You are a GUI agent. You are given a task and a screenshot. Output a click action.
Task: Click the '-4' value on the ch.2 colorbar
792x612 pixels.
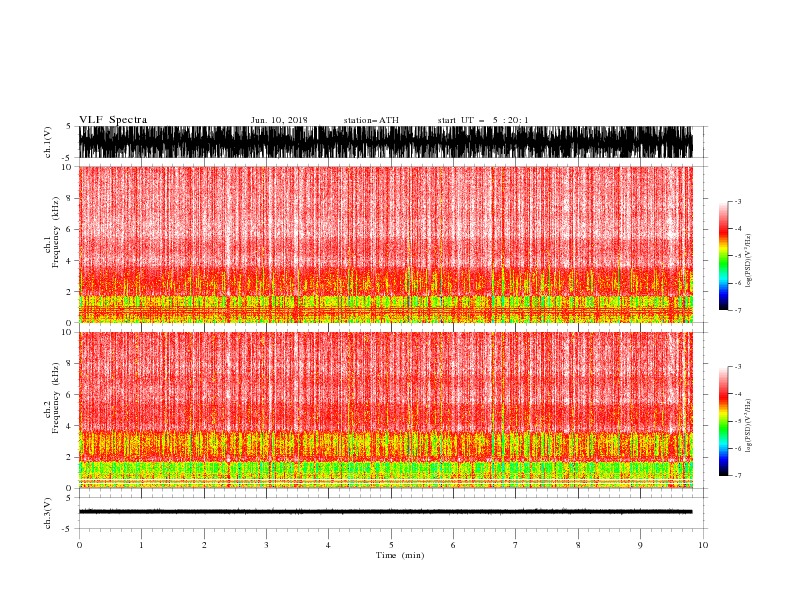(737, 394)
